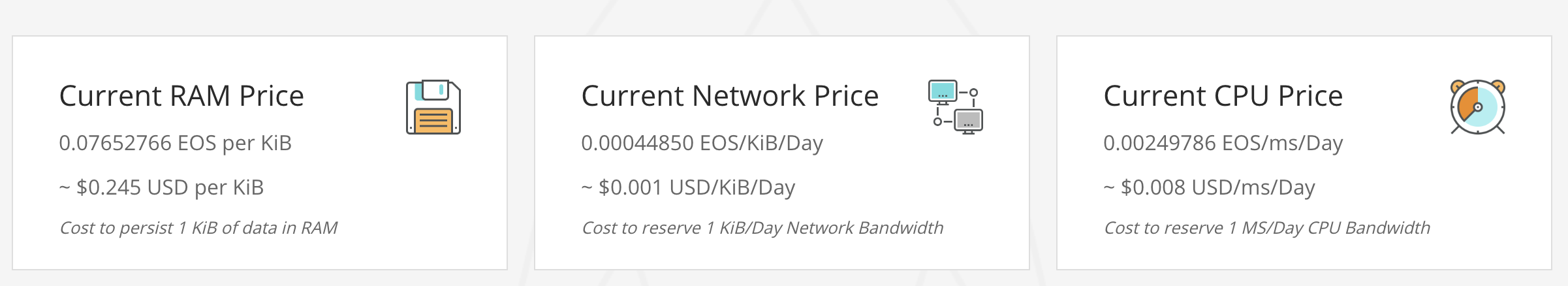
Task: Click the alarm clock CPU icon
Action: [x=1478, y=108]
